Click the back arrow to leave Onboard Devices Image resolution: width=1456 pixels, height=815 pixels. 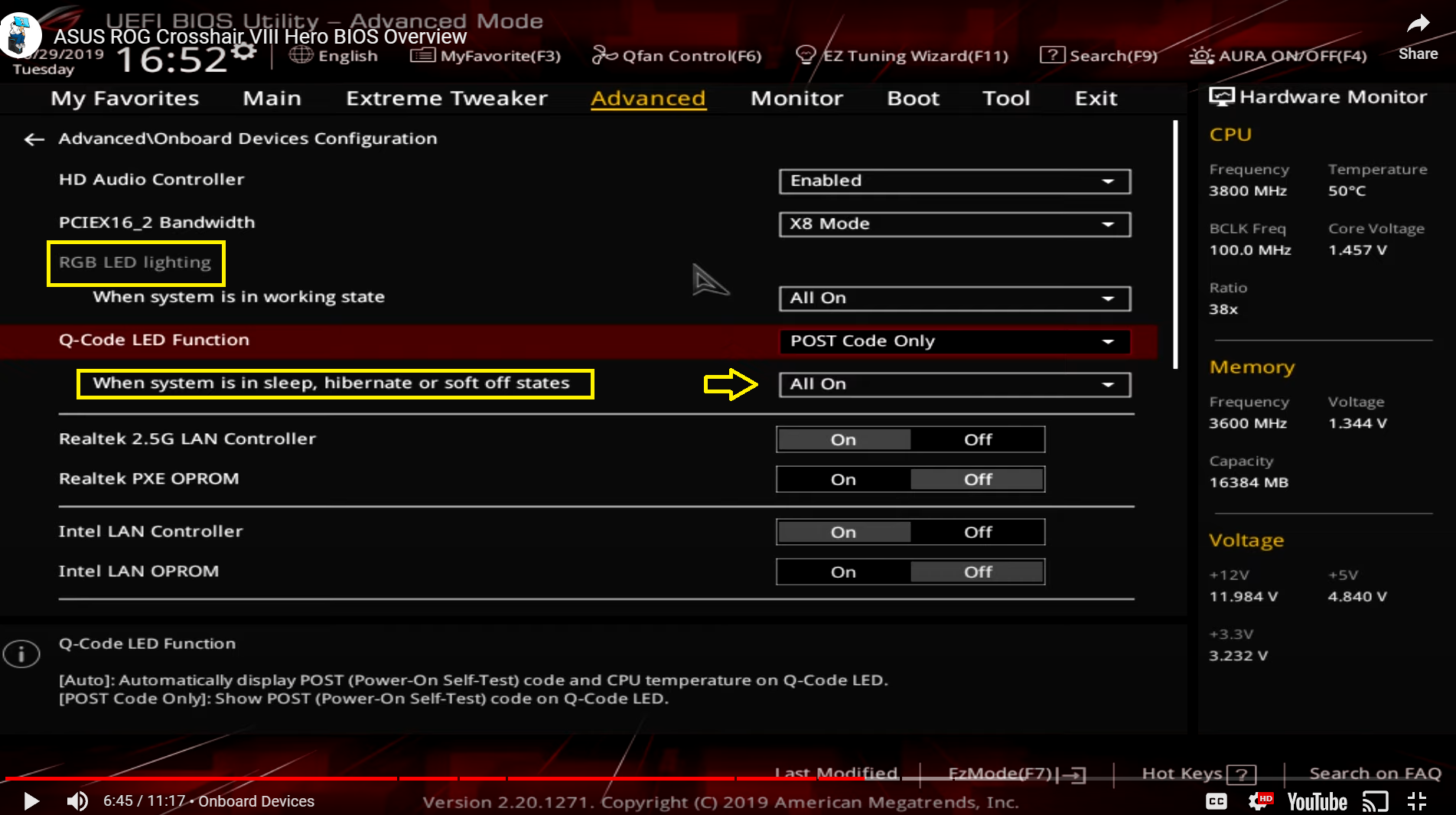pyautogui.click(x=34, y=139)
